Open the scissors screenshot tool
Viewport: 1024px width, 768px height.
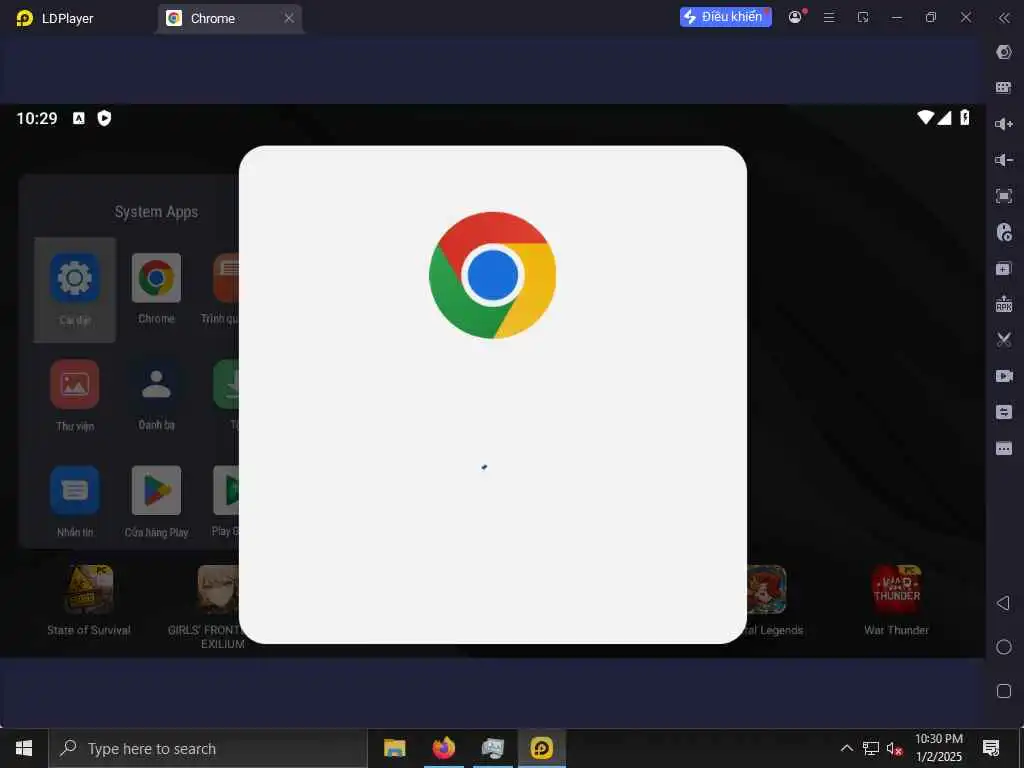click(1004, 340)
